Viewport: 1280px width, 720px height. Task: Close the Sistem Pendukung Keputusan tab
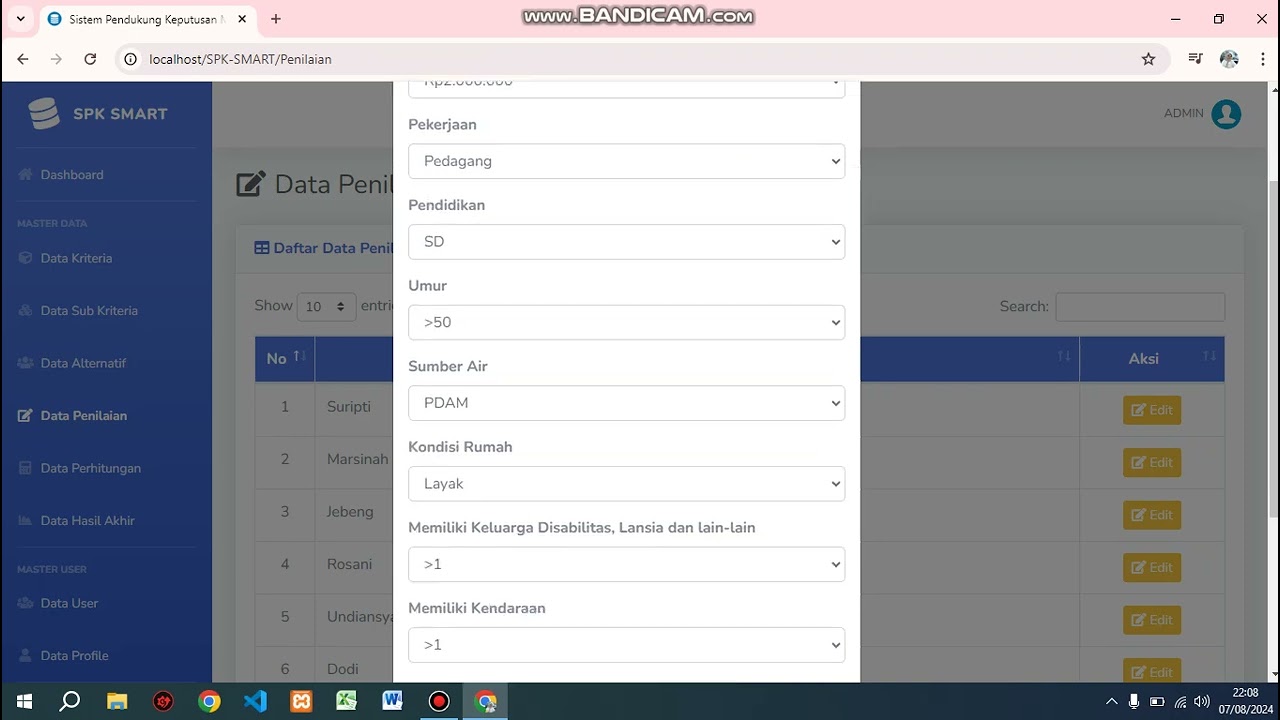[x=242, y=19]
